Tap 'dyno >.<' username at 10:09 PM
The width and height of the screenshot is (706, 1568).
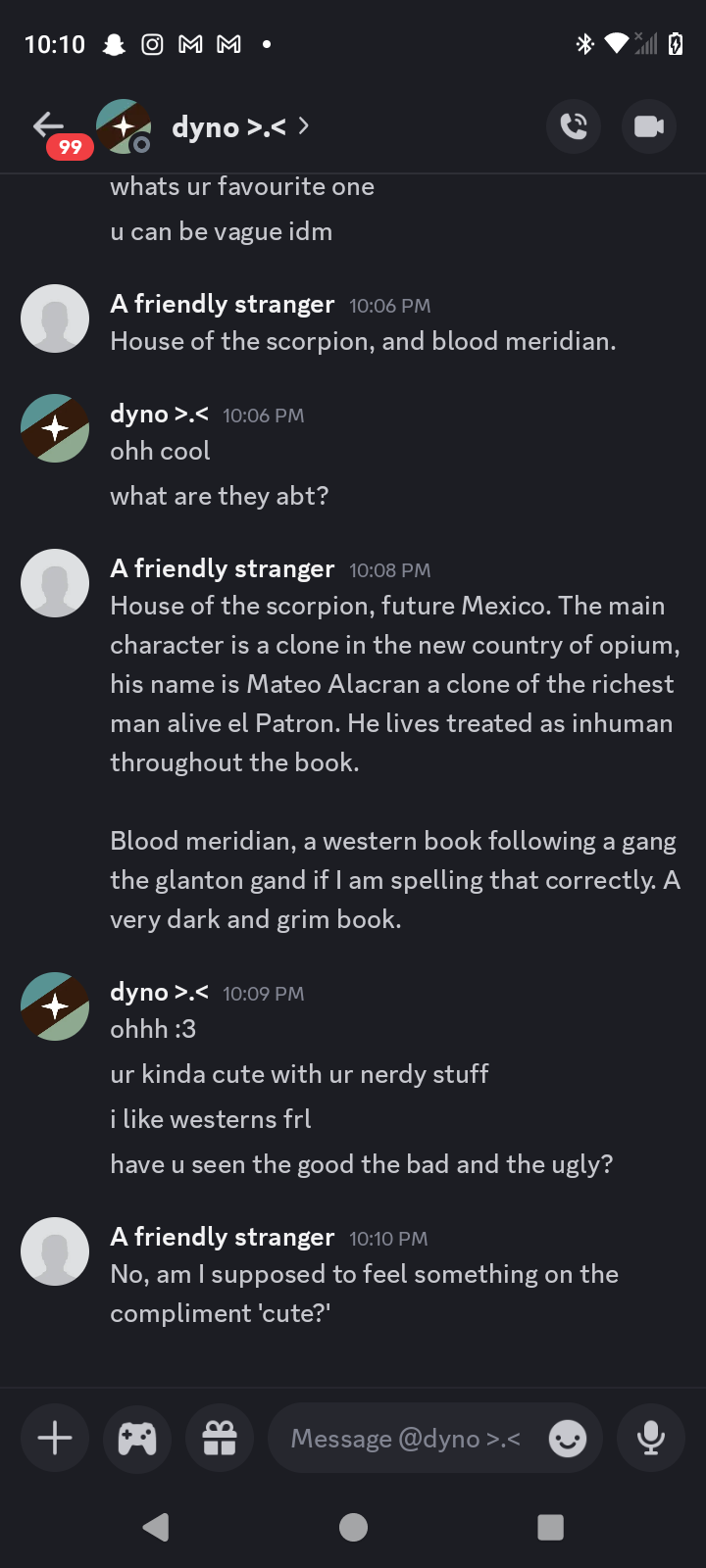159,992
